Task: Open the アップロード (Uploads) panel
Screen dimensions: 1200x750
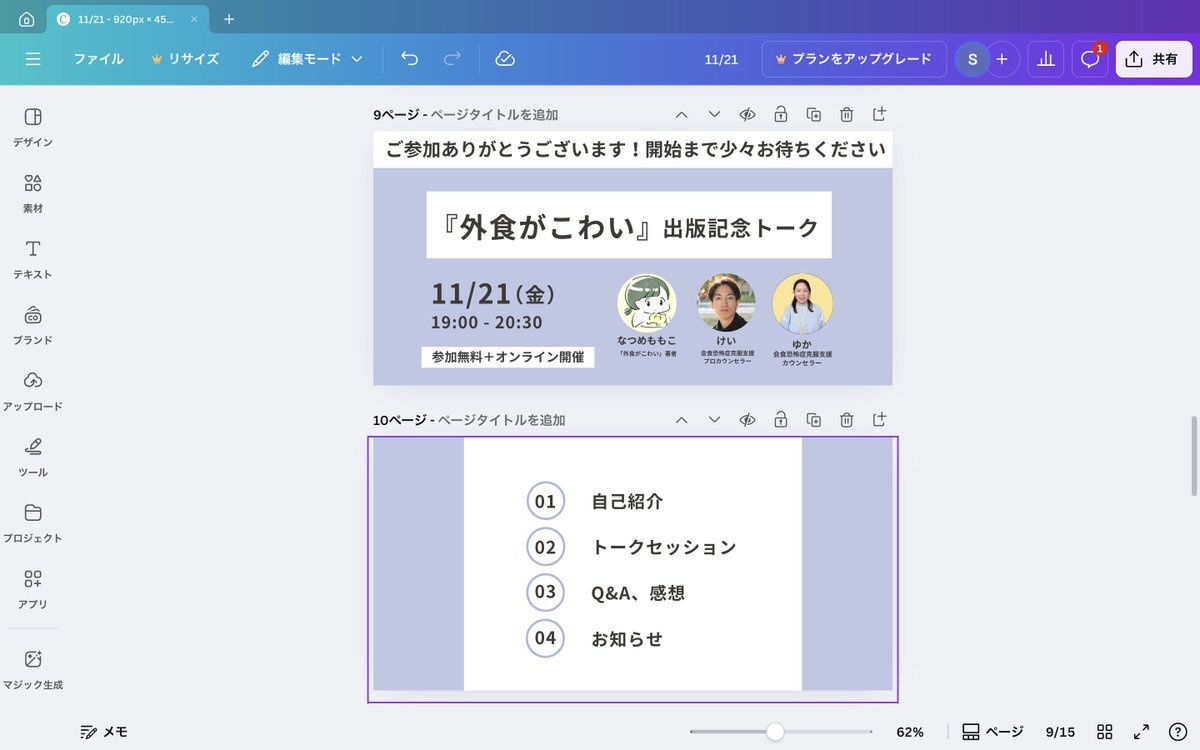Action: click(x=33, y=391)
